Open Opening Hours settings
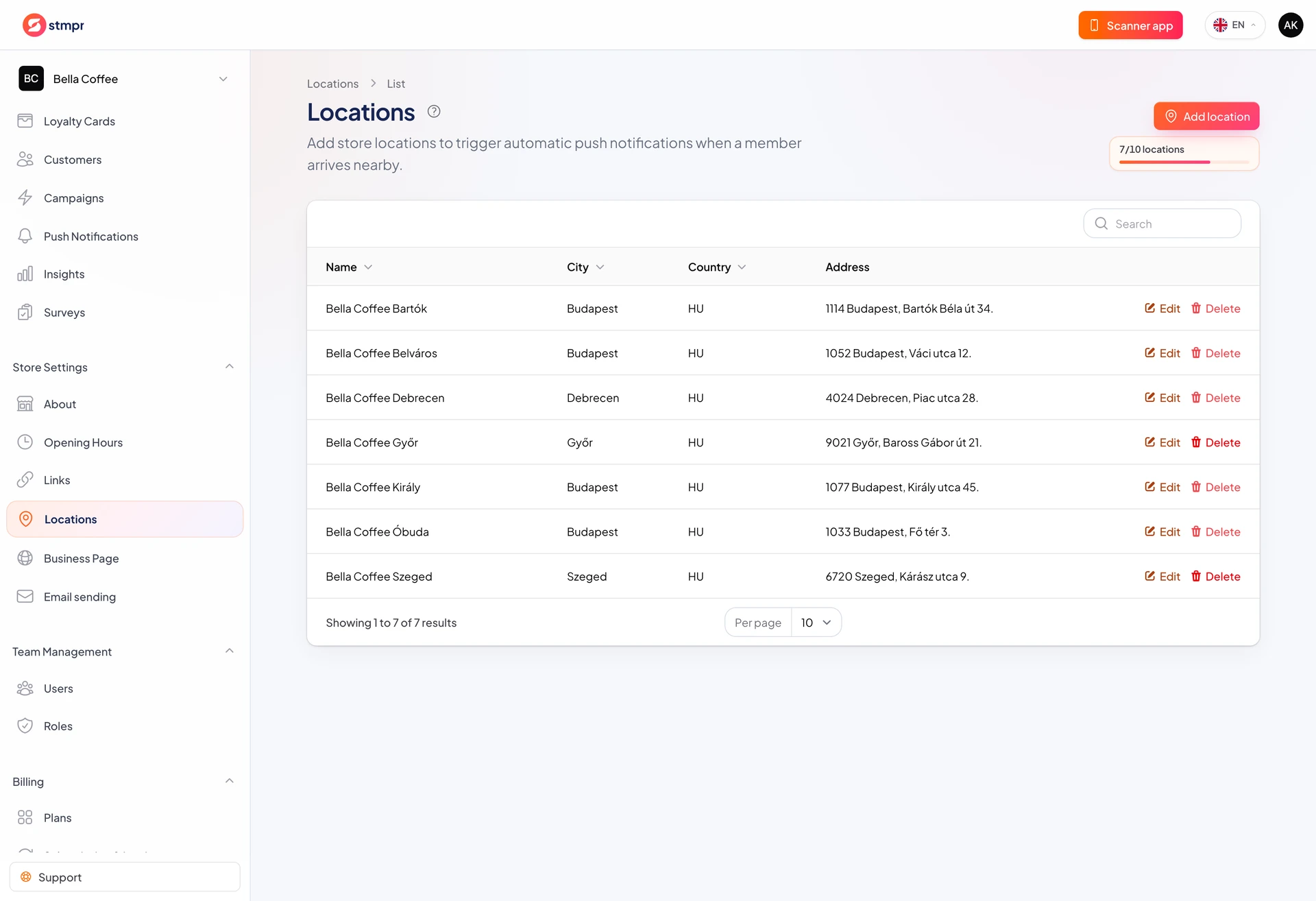The height and width of the screenshot is (901, 1316). (125, 442)
